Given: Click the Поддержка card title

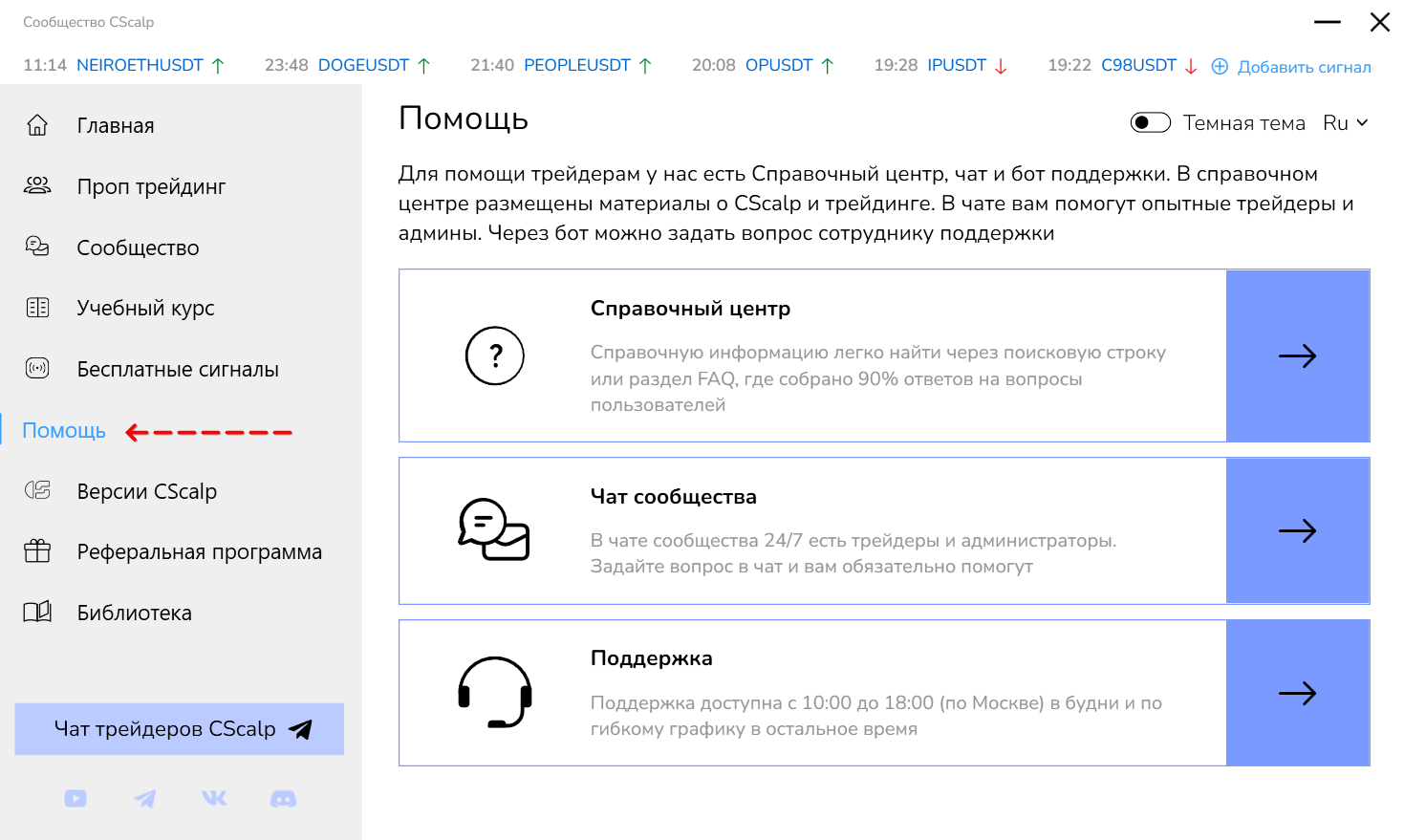Looking at the screenshot, I should 652,658.
